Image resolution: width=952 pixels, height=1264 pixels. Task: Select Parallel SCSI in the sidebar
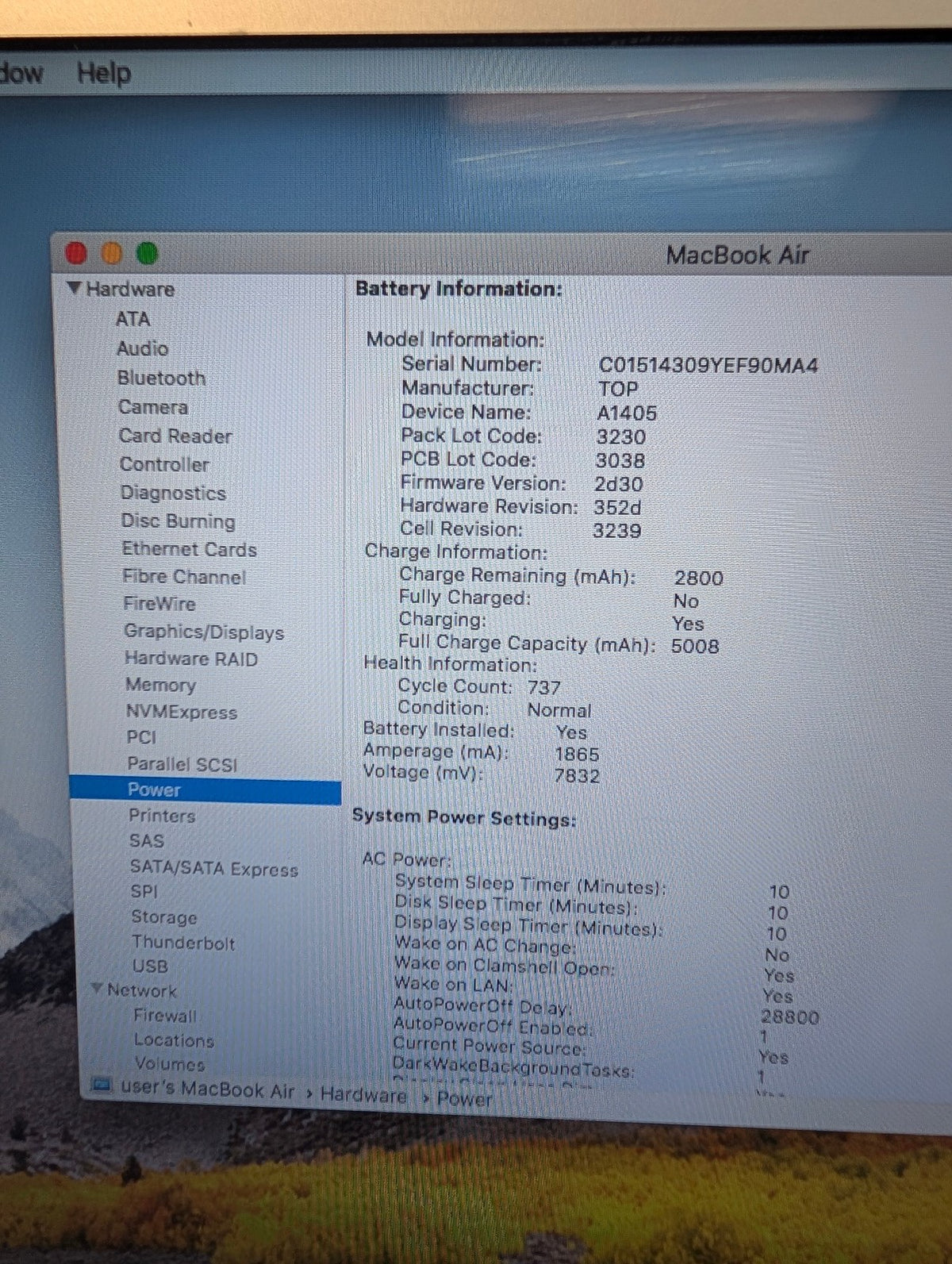[182, 764]
